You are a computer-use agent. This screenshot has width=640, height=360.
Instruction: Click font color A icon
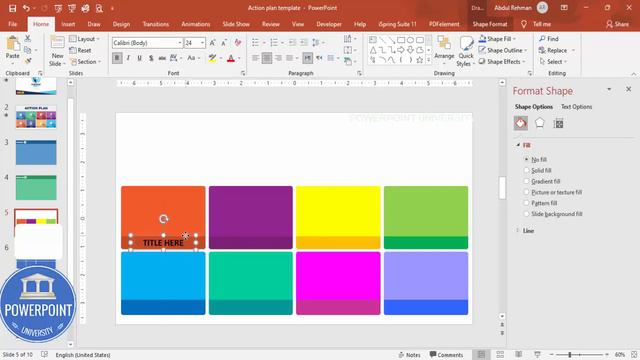[x=231, y=58]
